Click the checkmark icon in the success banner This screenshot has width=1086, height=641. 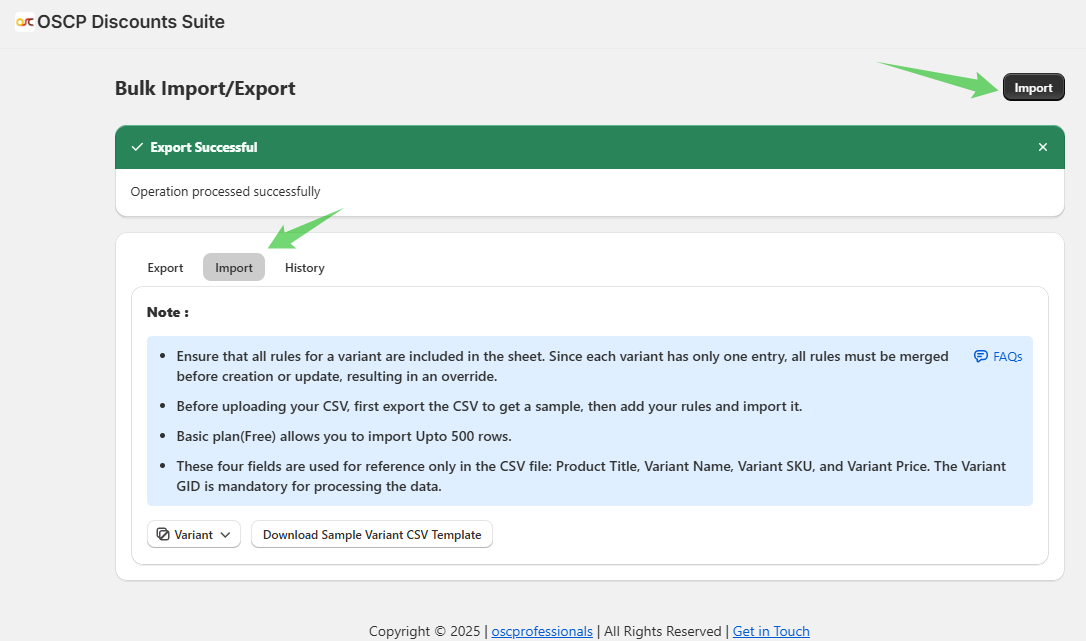(x=137, y=147)
